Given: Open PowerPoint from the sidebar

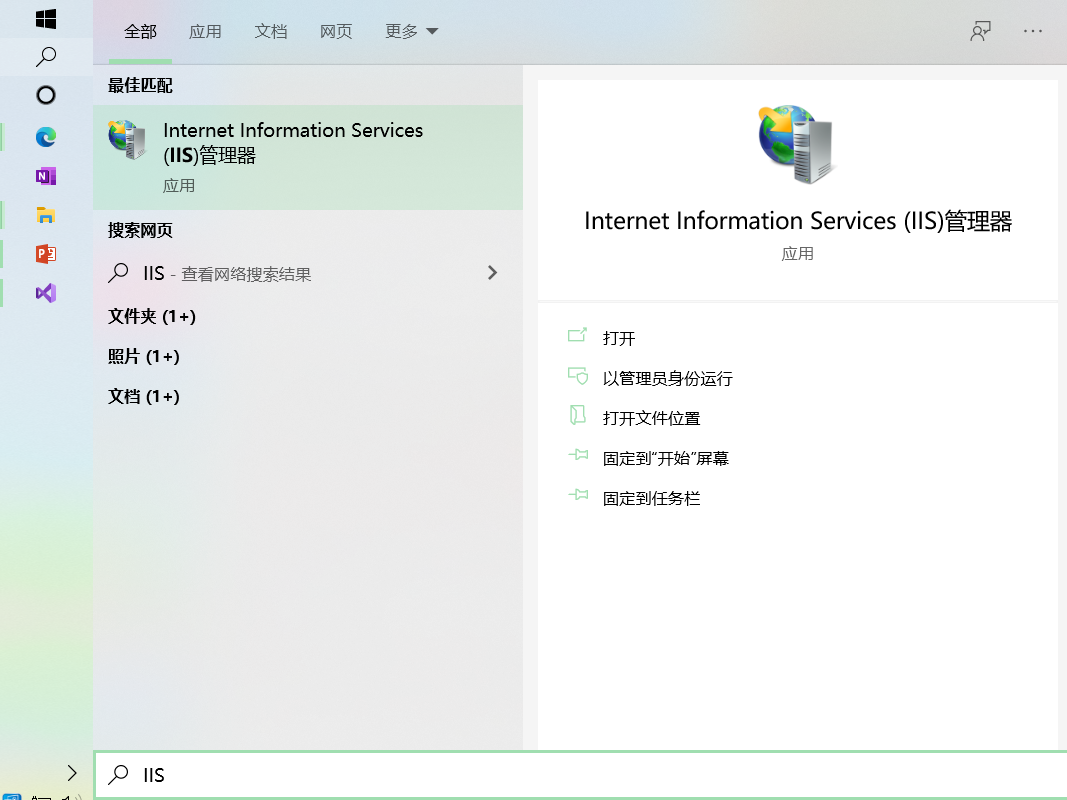Looking at the screenshot, I should pos(45,254).
